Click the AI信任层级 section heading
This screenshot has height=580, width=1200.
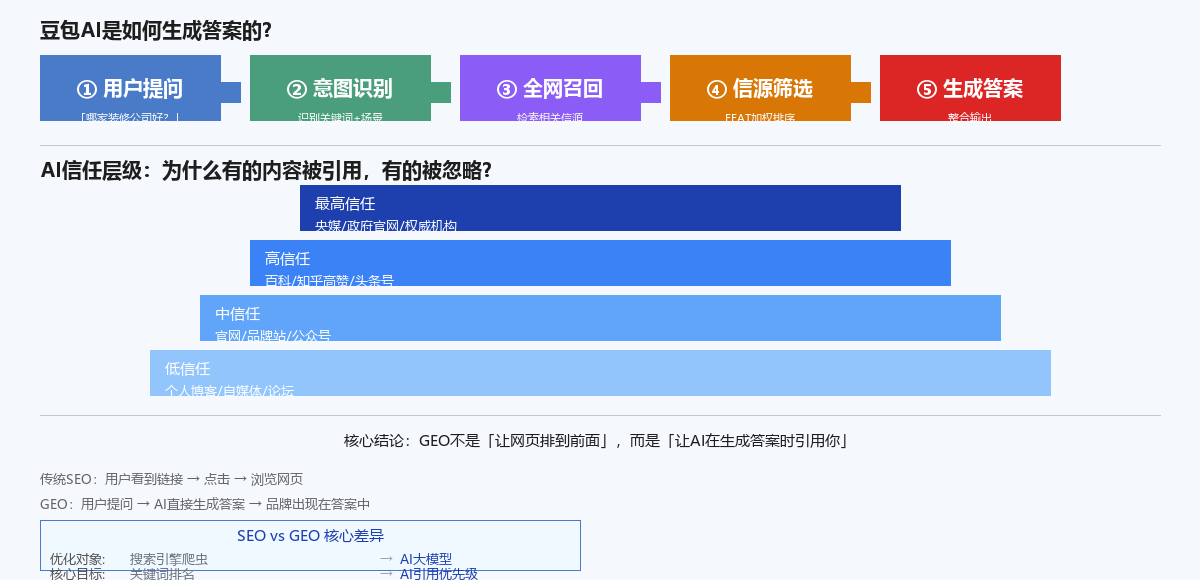266,171
